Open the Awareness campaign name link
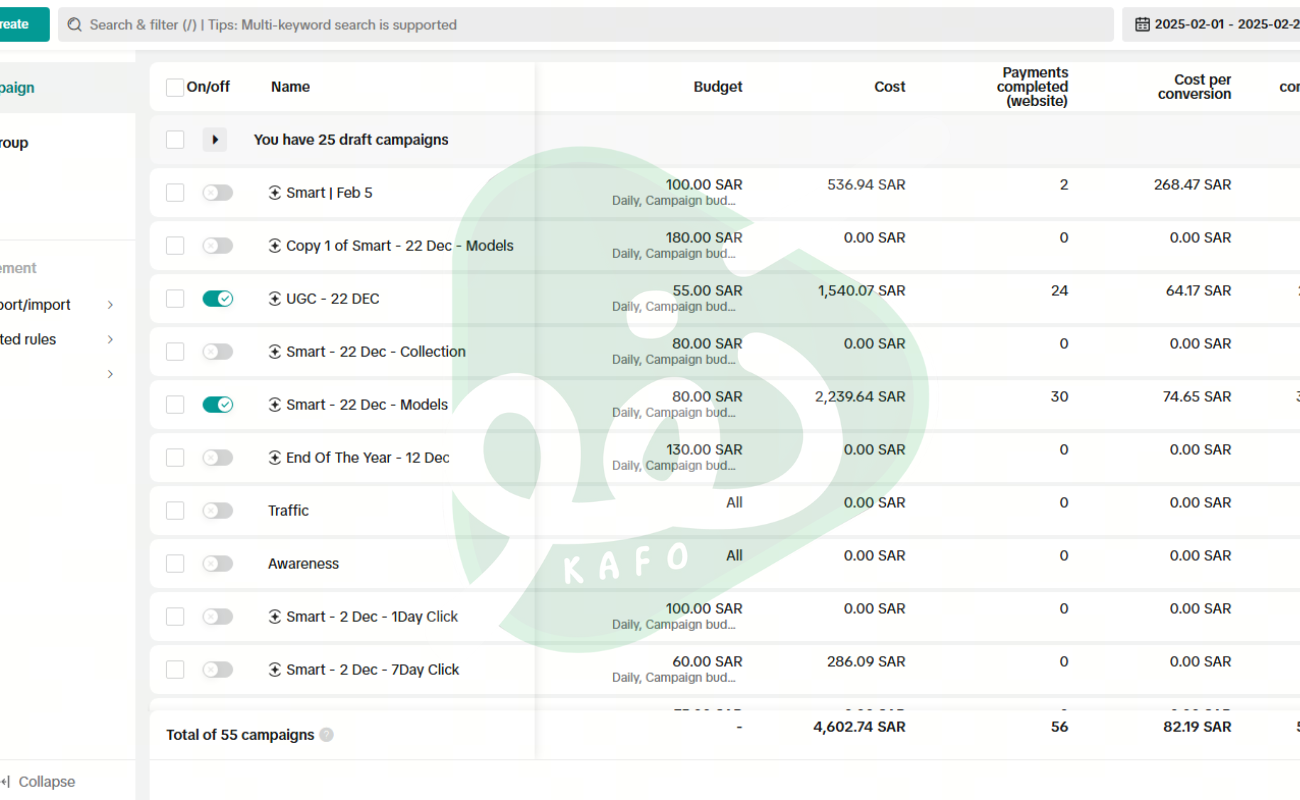 coord(303,564)
